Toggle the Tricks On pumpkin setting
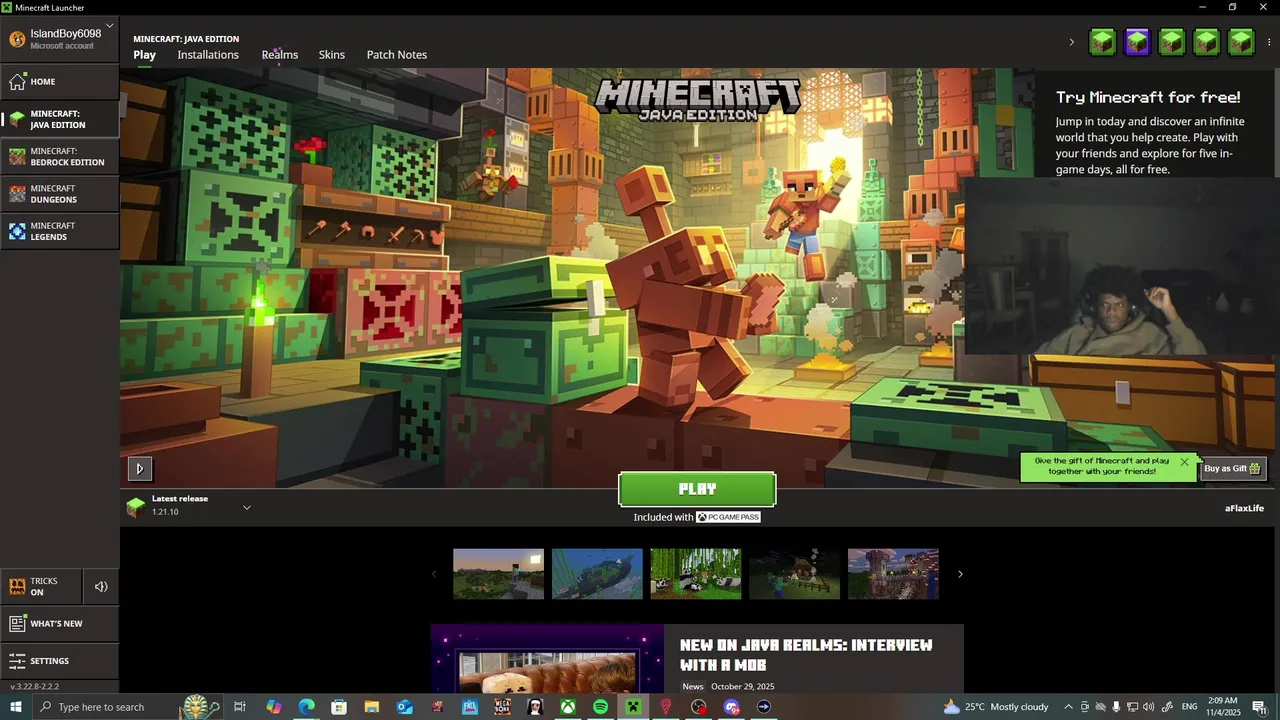1280x720 pixels. pyautogui.click(x=41, y=587)
